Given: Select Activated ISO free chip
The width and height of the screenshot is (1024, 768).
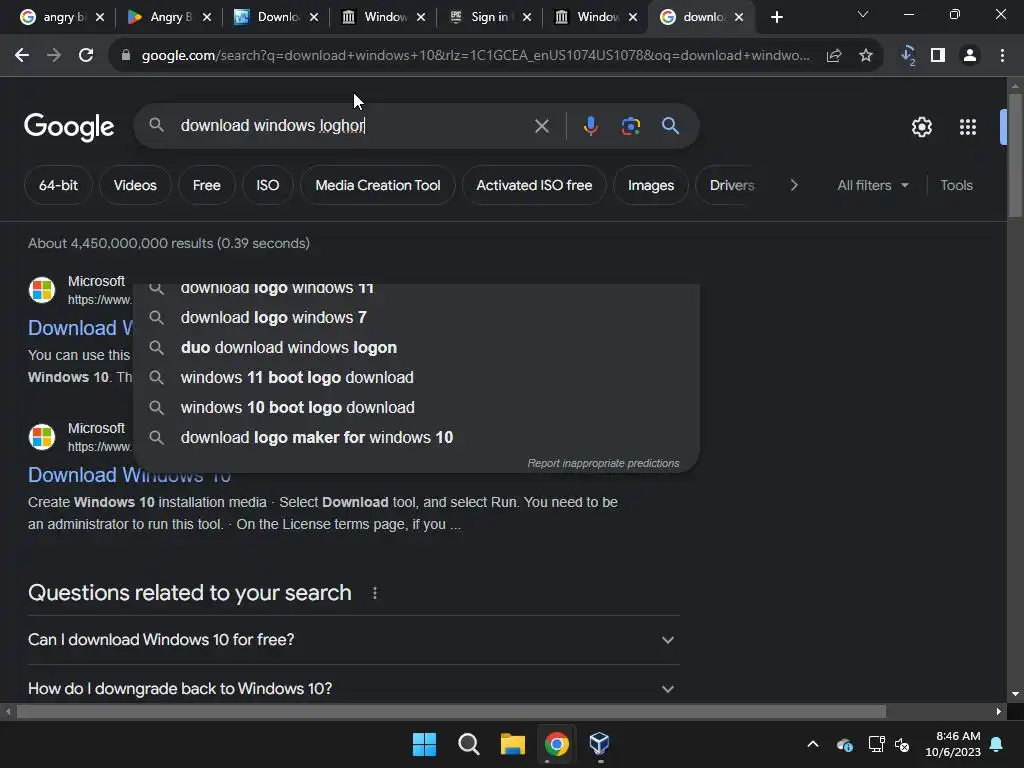Looking at the screenshot, I should pyautogui.click(x=534, y=185).
